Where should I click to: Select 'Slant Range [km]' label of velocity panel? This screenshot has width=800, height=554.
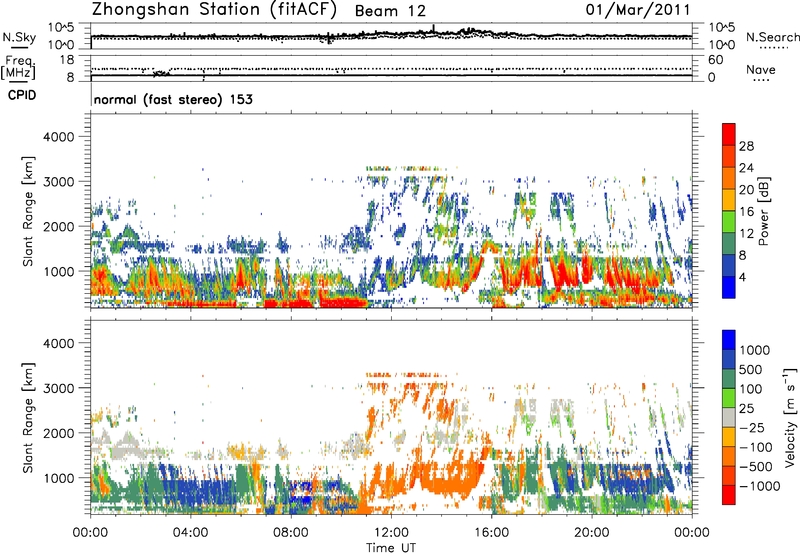click(28, 418)
